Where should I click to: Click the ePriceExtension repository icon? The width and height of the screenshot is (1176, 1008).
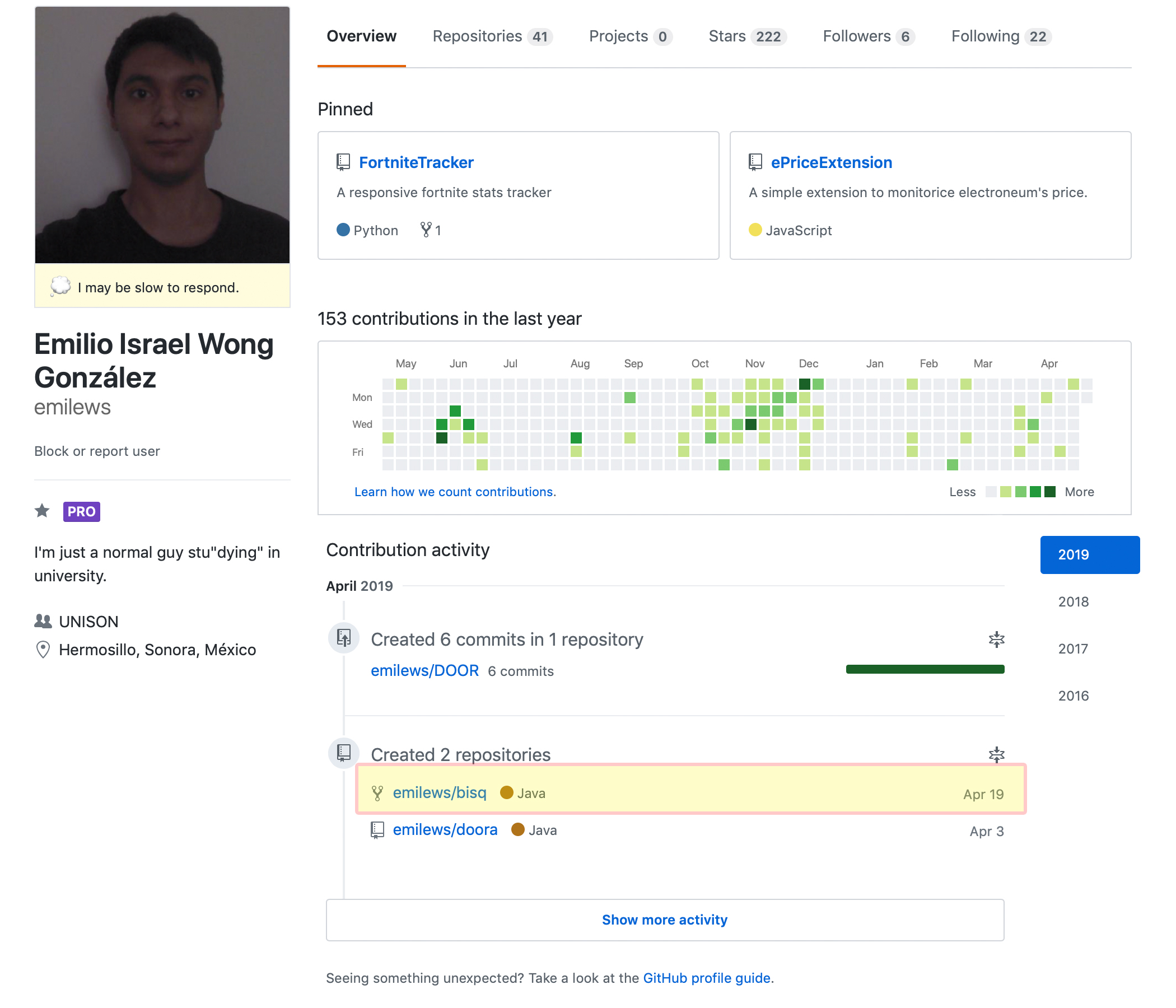(756, 161)
